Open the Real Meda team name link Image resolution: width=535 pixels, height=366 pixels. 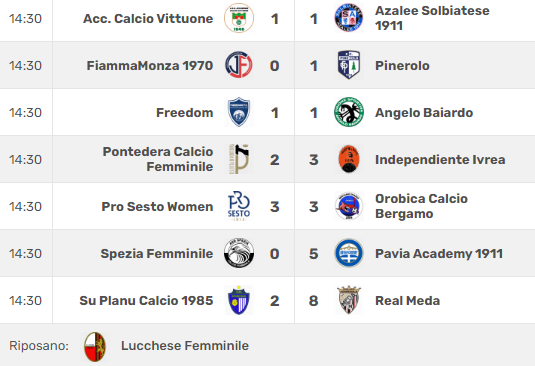pyautogui.click(x=407, y=301)
